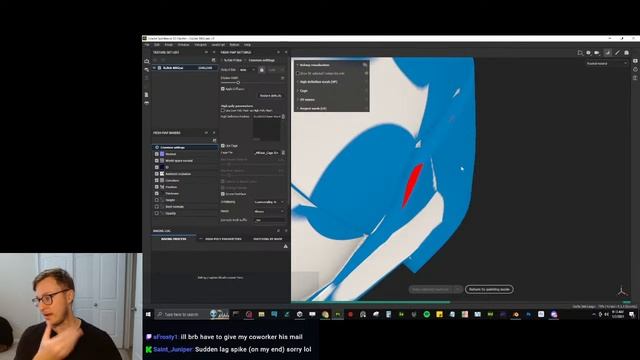The height and width of the screenshot is (360, 640).
Task: Click the highlighted baking mode toolbar icon
Action: pos(608,53)
